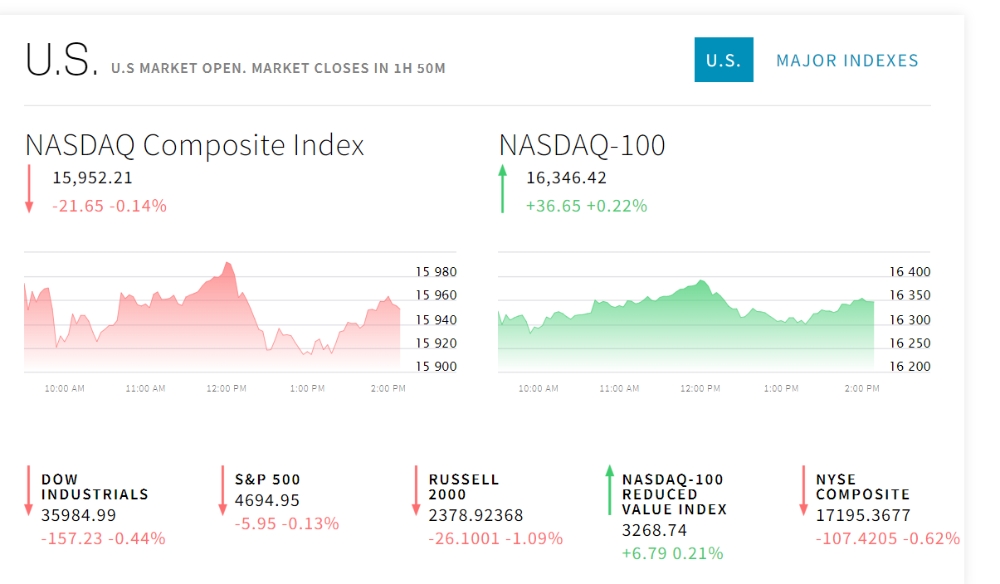
Task: Select the Reduced Value Index value 3268.74
Action: [x=654, y=530]
